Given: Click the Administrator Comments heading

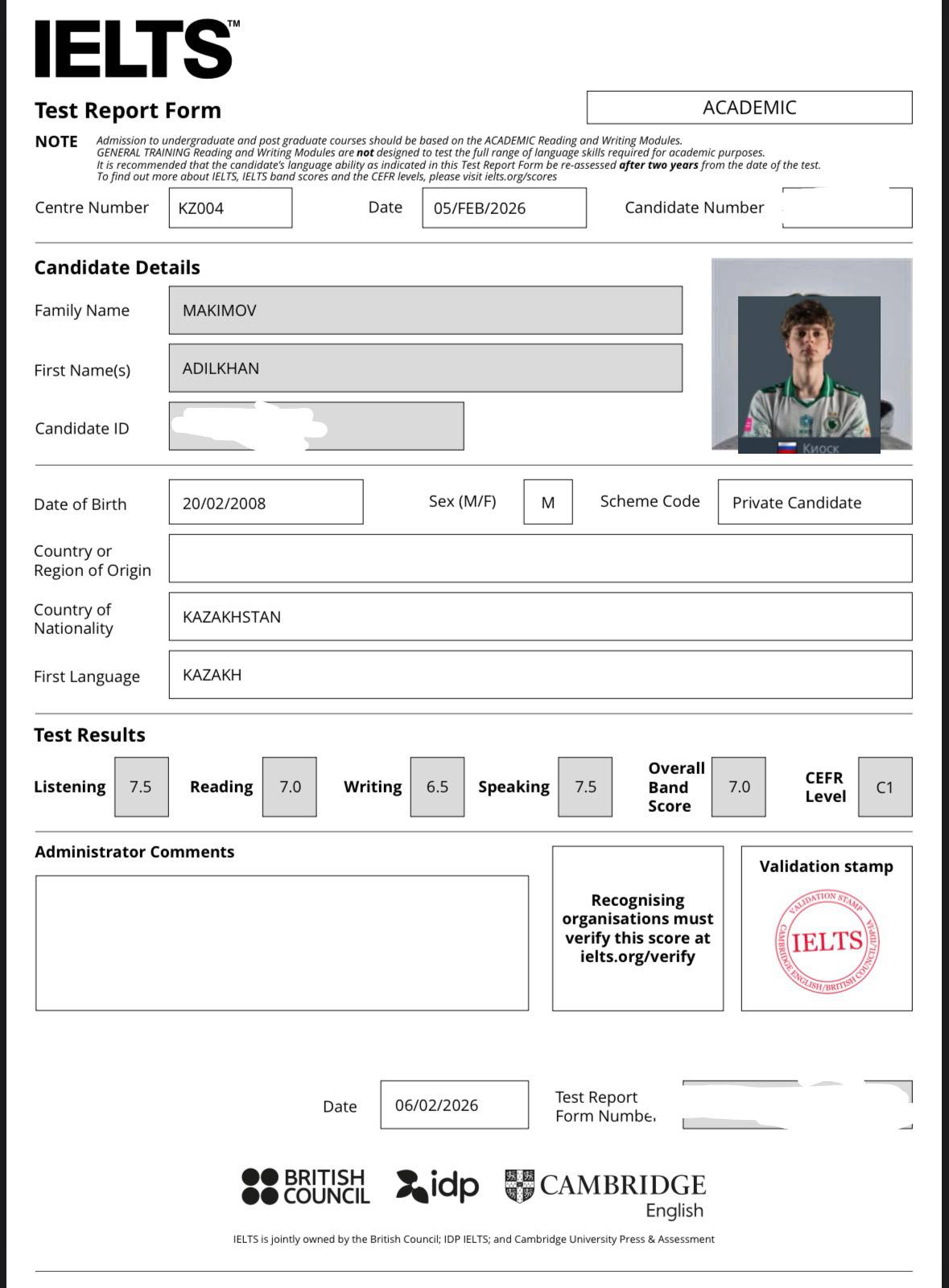Looking at the screenshot, I should tap(134, 852).
